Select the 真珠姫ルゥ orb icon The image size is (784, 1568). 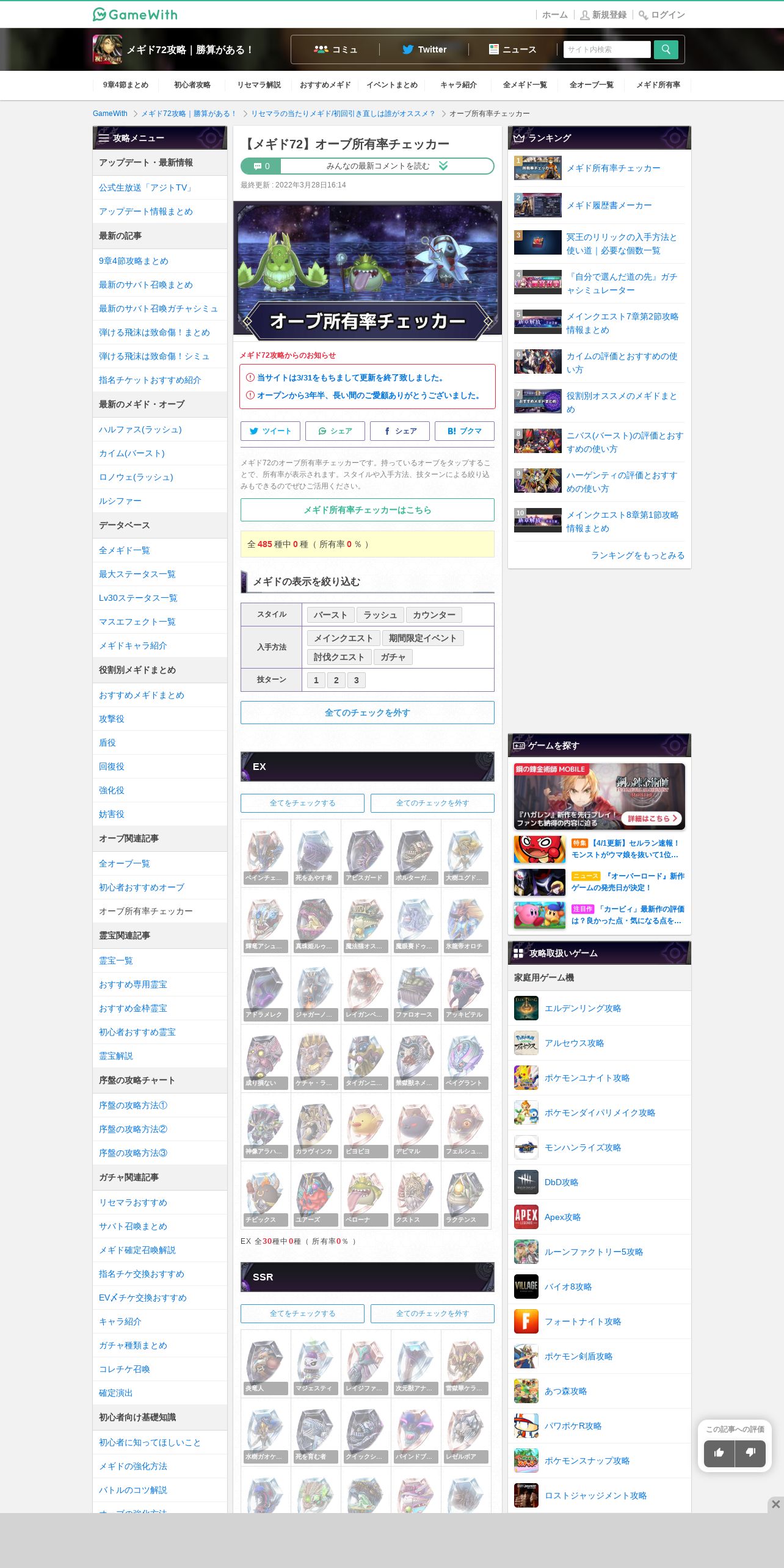point(316,921)
